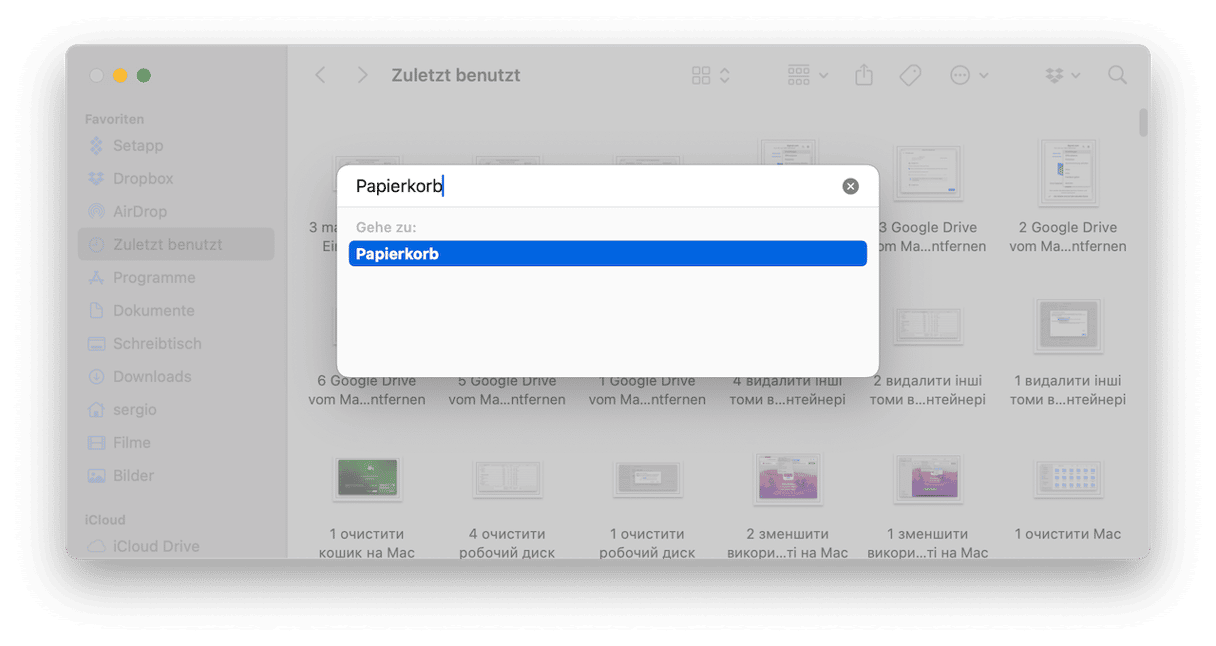Select the highlighted Papierkorb suggestion
The height and width of the screenshot is (646, 1216).
[607, 254]
